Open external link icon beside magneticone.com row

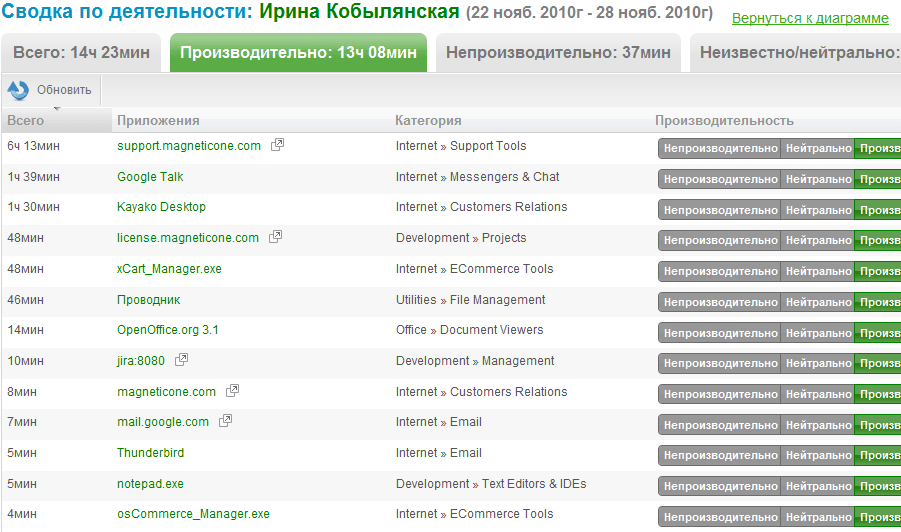tap(233, 391)
